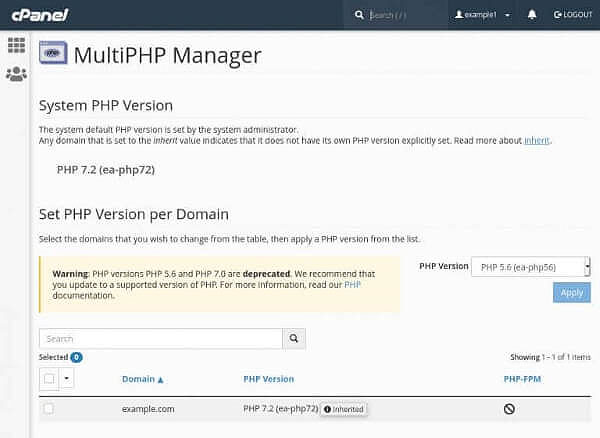Click the domain Search input field
This screenshot has height=438, width=600.
(160, 339)
